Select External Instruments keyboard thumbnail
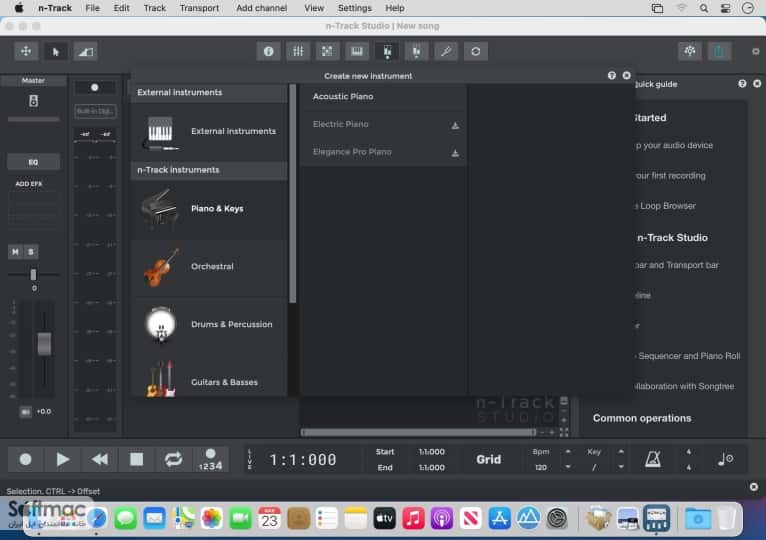The width and height of the screenshot is (766, 540). [160, 132]
